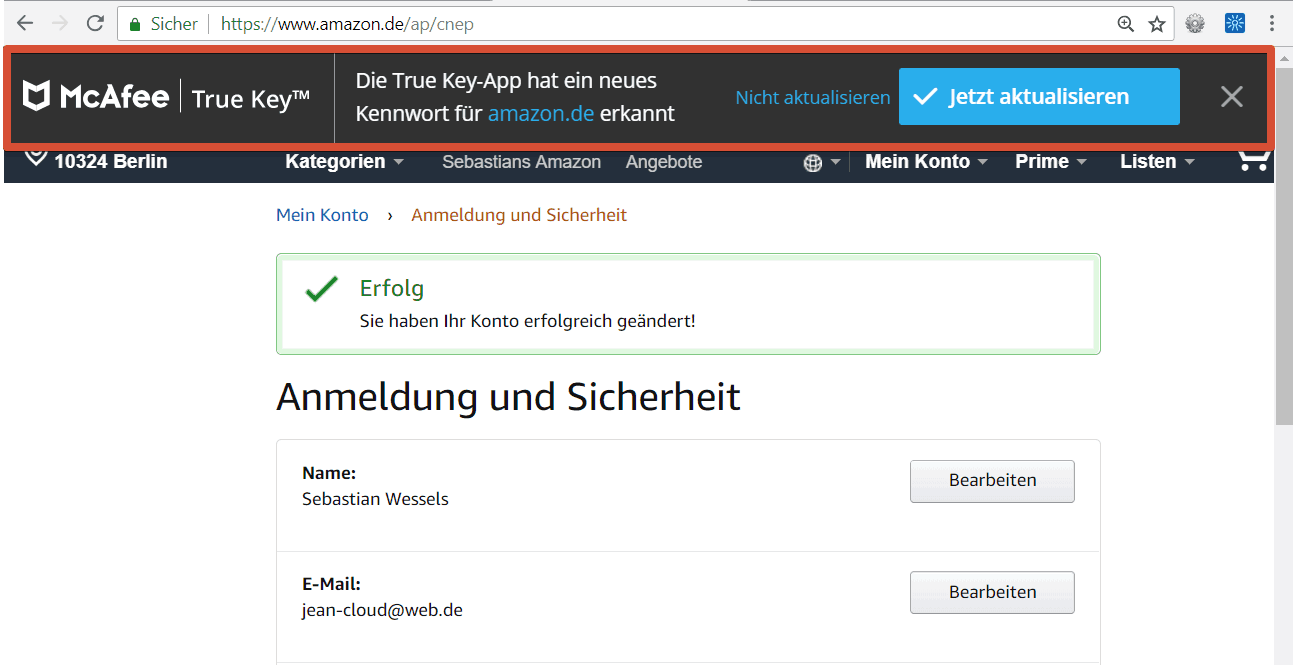Open the blue True Key extension icon

click(x=1235, y=24)
